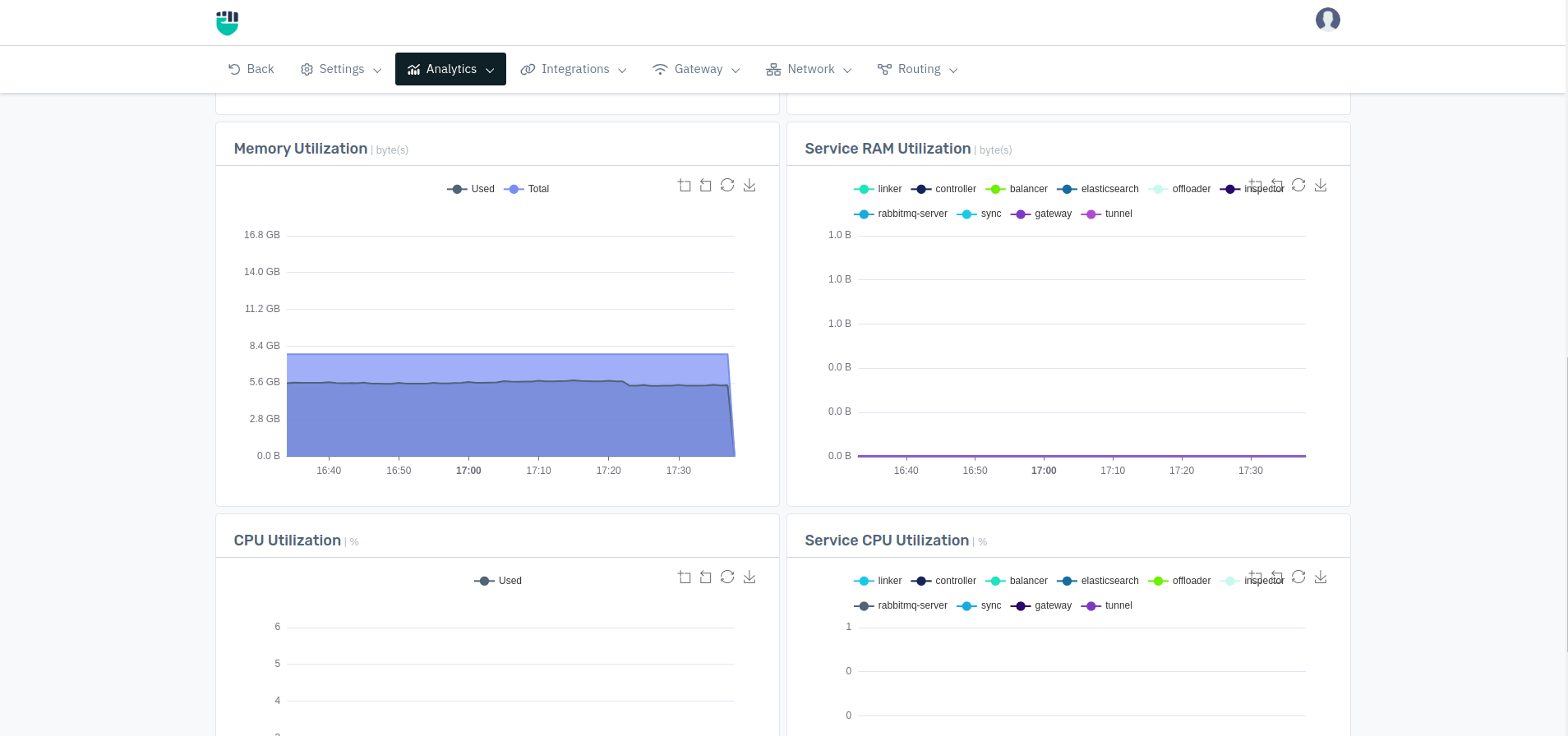Toggle balancer series in Service RAM legend
This screenshot has height=736, width=1568.
click(x=1017, y=189)
